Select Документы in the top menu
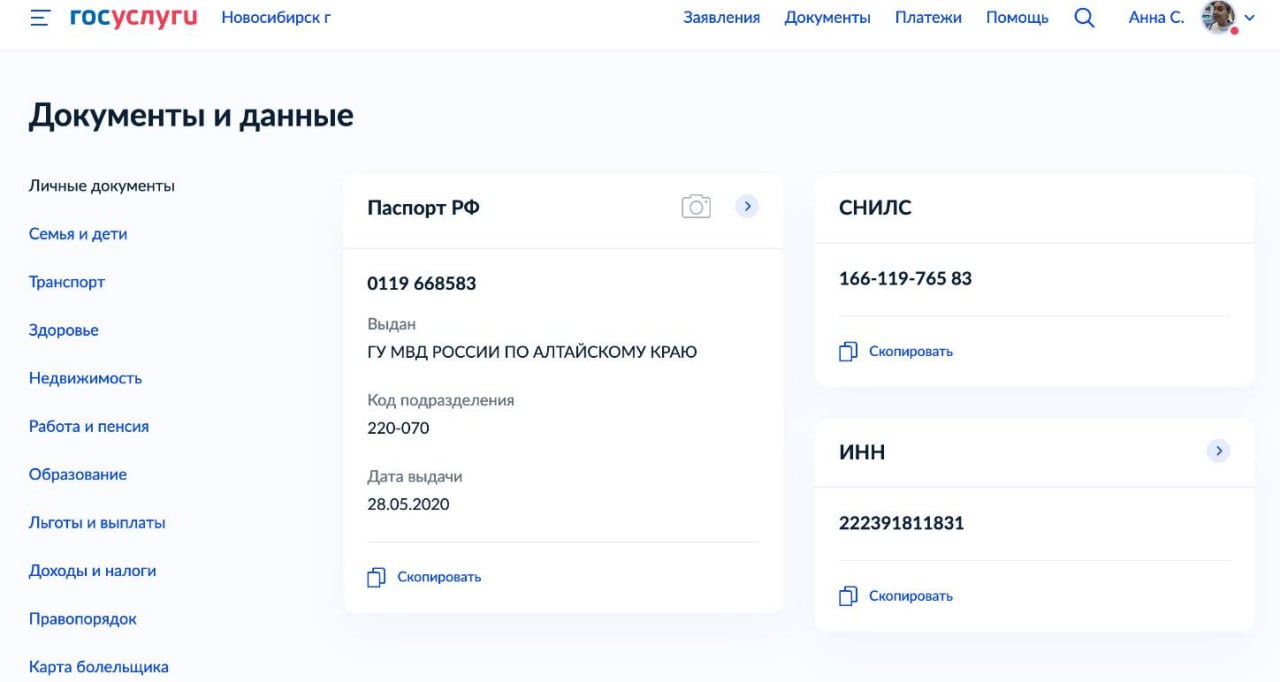This screenshot has height=682, width=1280. coord(827,17)
